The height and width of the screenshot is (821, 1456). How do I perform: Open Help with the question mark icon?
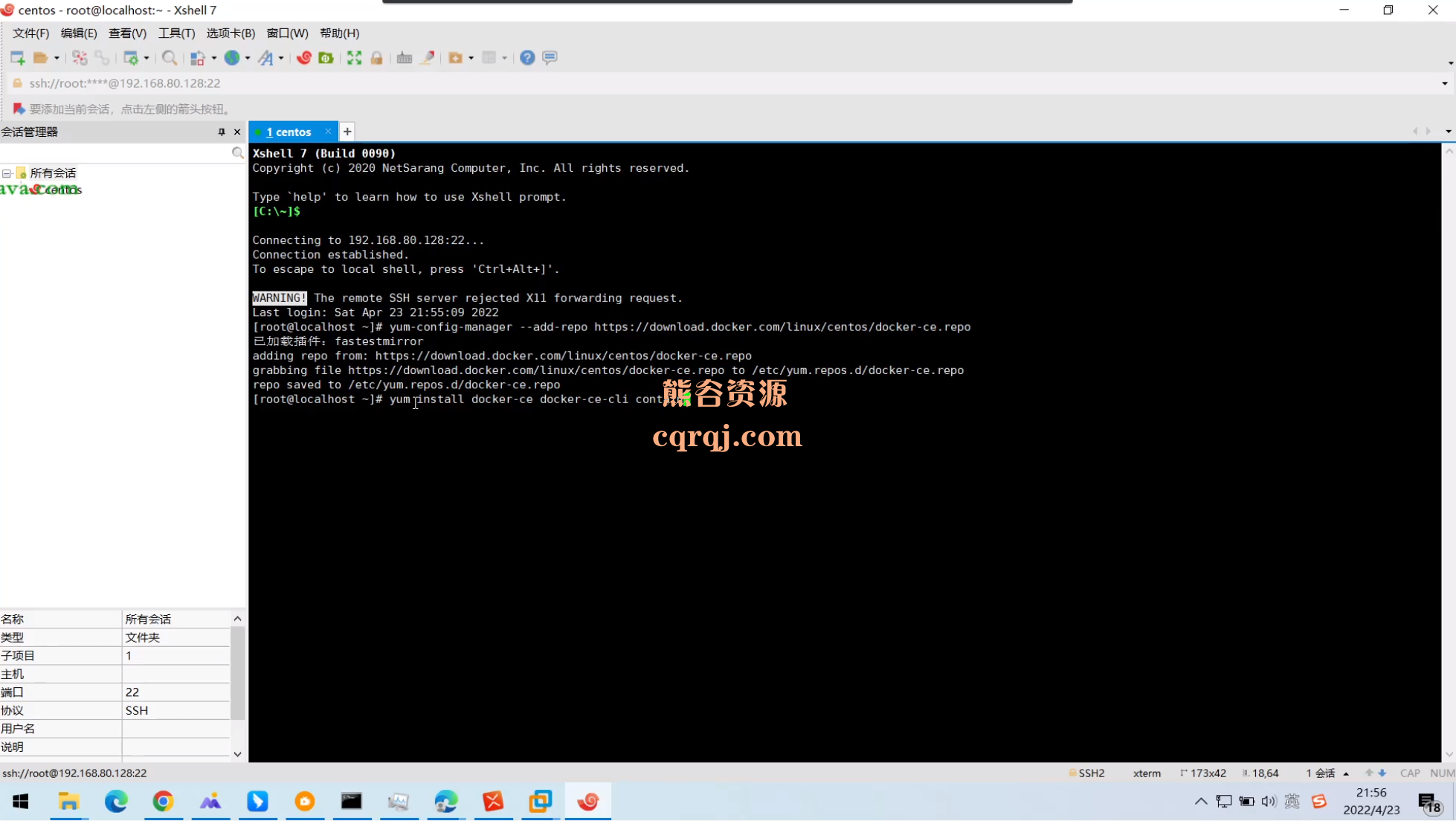pos(527,58)
